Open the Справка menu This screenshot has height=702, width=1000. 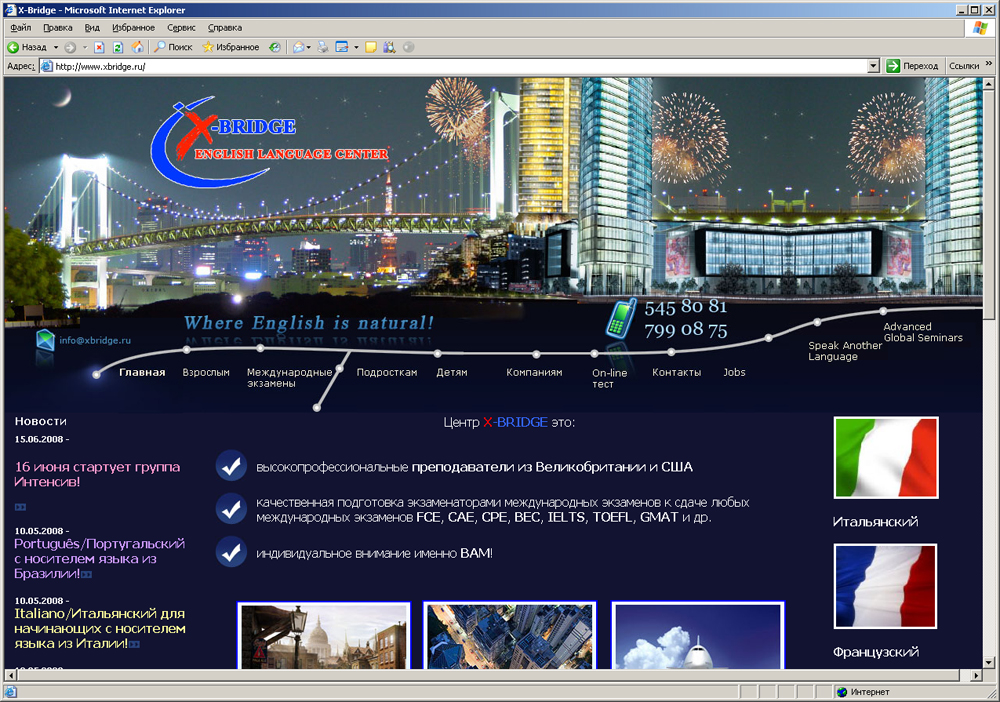coord(224,28)
